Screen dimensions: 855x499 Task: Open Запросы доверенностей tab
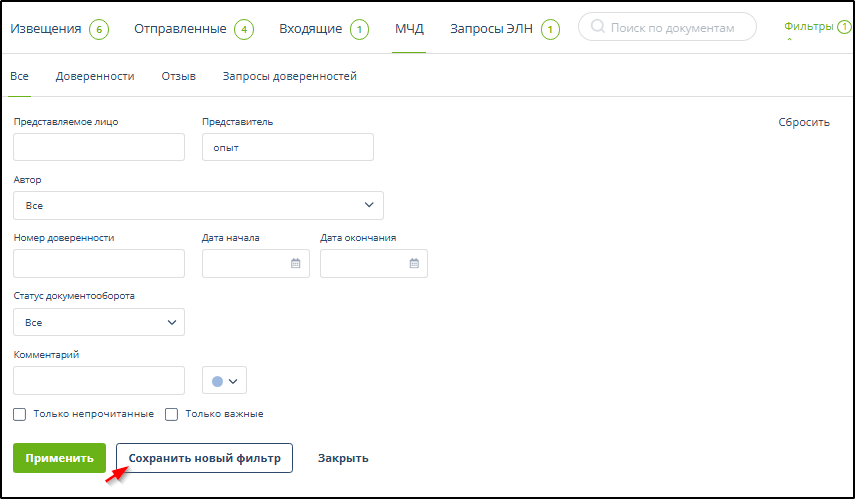pos(289,76)
